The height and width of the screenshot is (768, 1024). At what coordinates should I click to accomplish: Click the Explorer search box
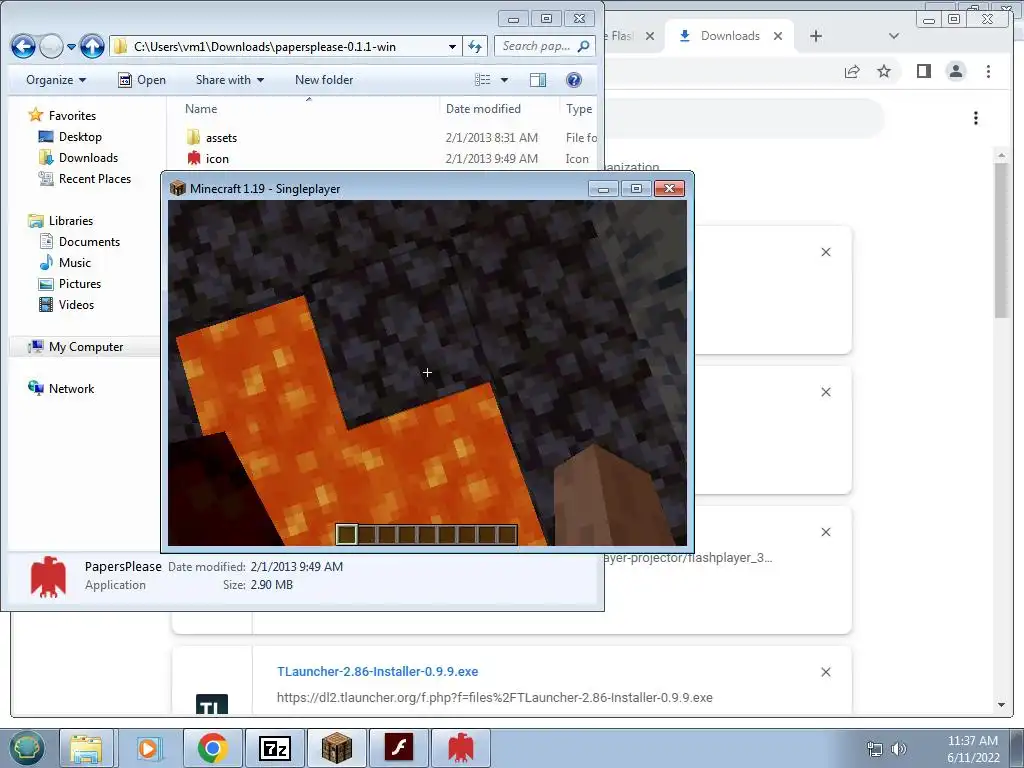[545, 46]
